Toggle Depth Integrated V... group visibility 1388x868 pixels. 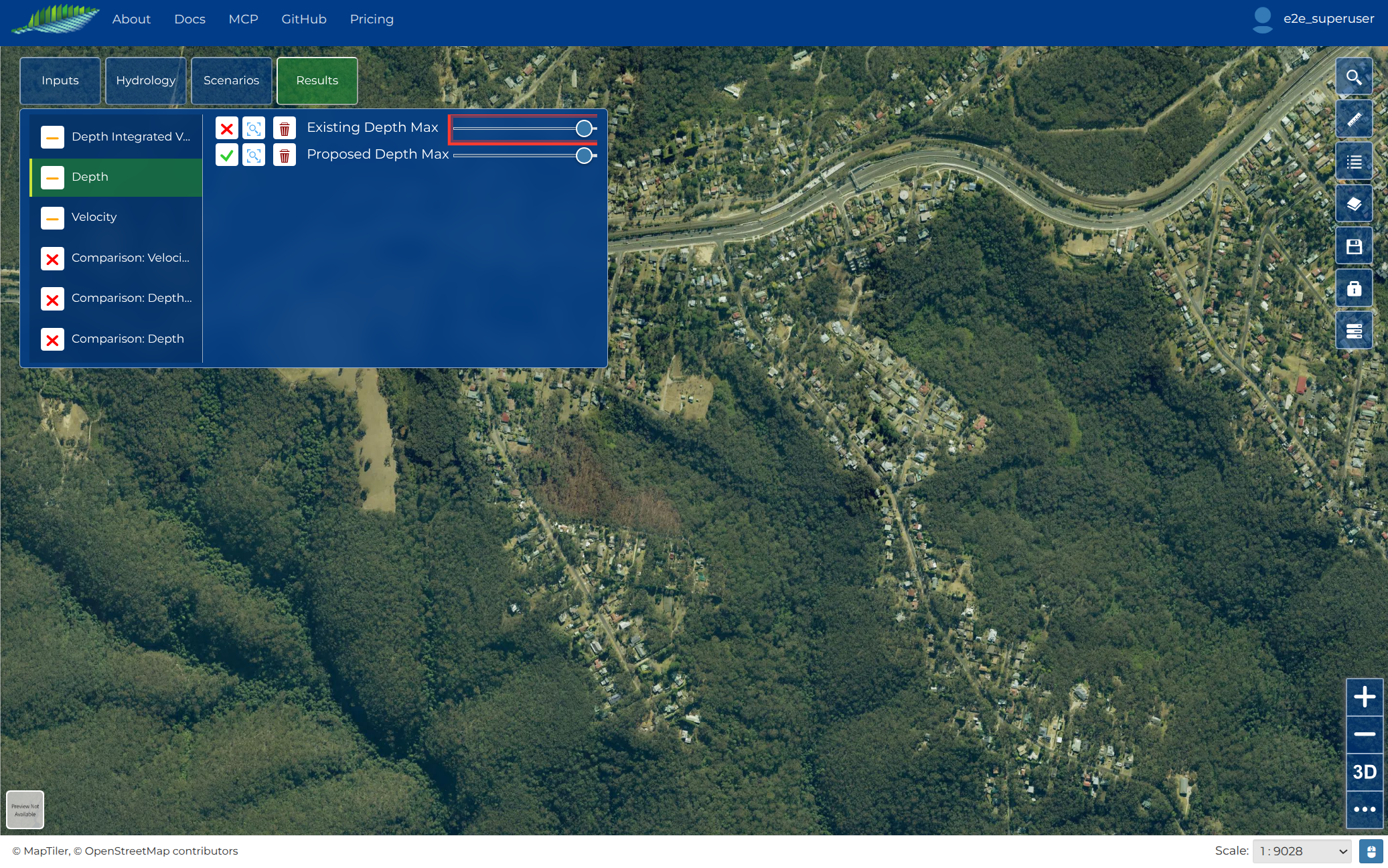pos(52,137)
